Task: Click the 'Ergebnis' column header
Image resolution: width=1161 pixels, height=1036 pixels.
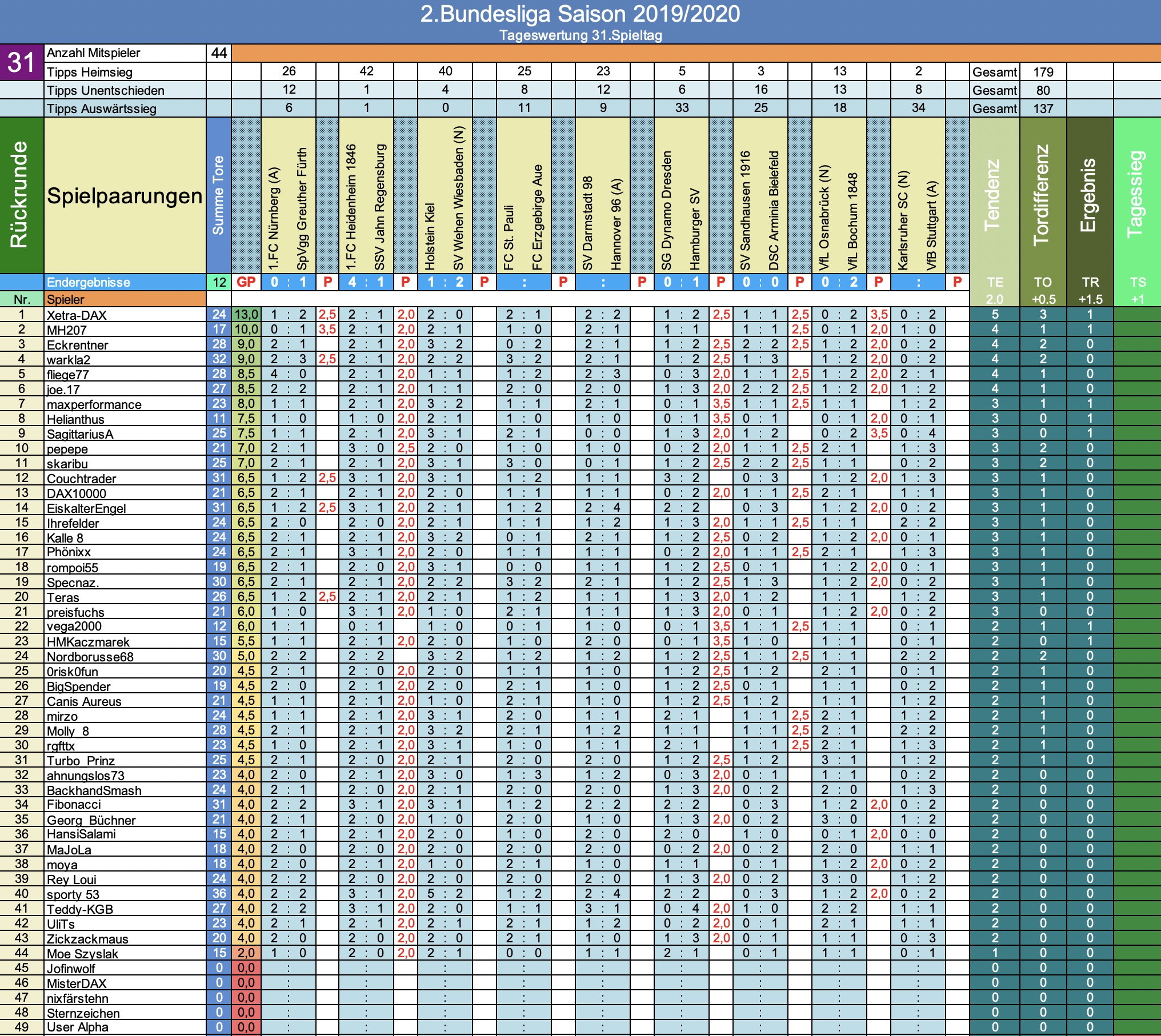Action: [1090, 195]
